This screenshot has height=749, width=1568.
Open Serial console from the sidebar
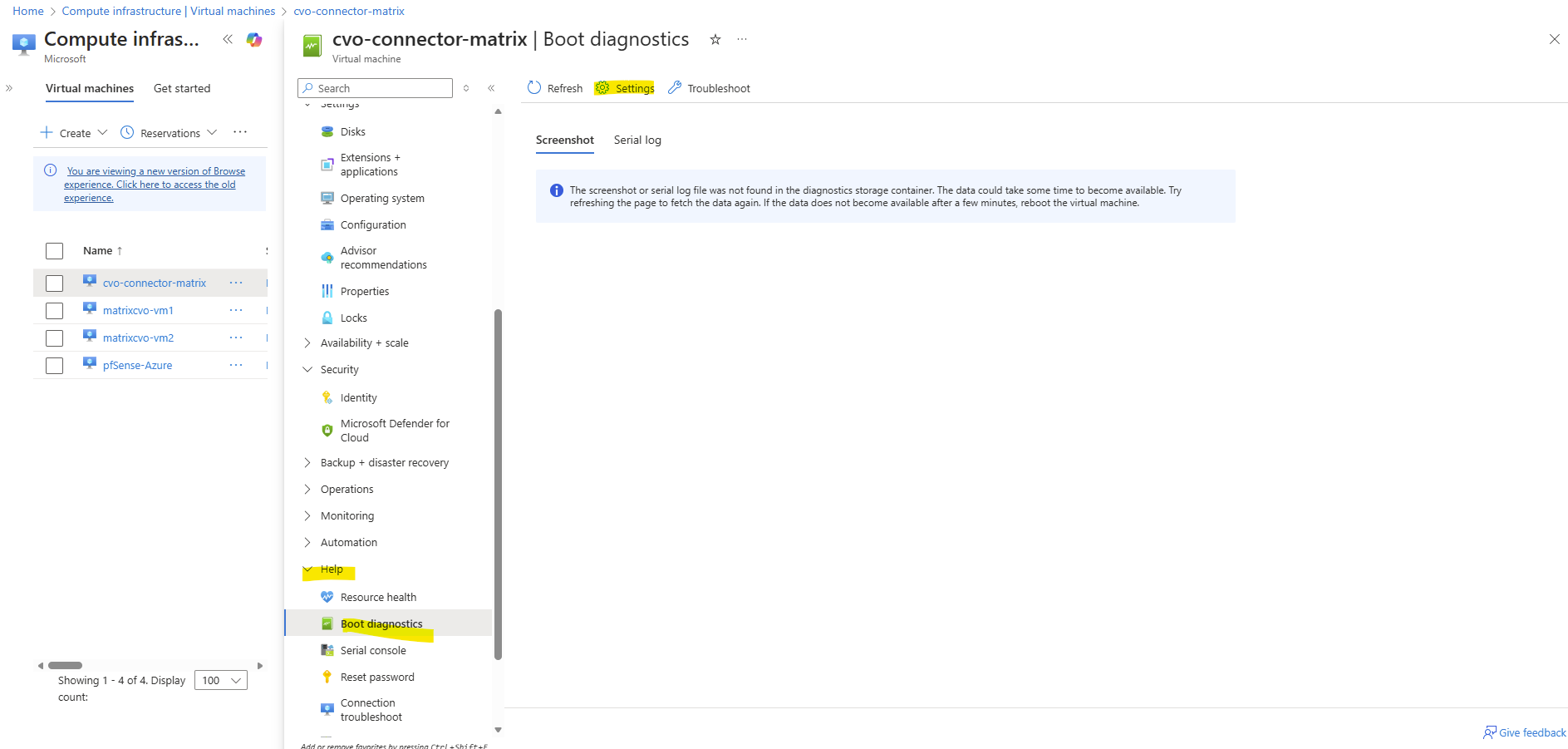[x=373, y=650]
